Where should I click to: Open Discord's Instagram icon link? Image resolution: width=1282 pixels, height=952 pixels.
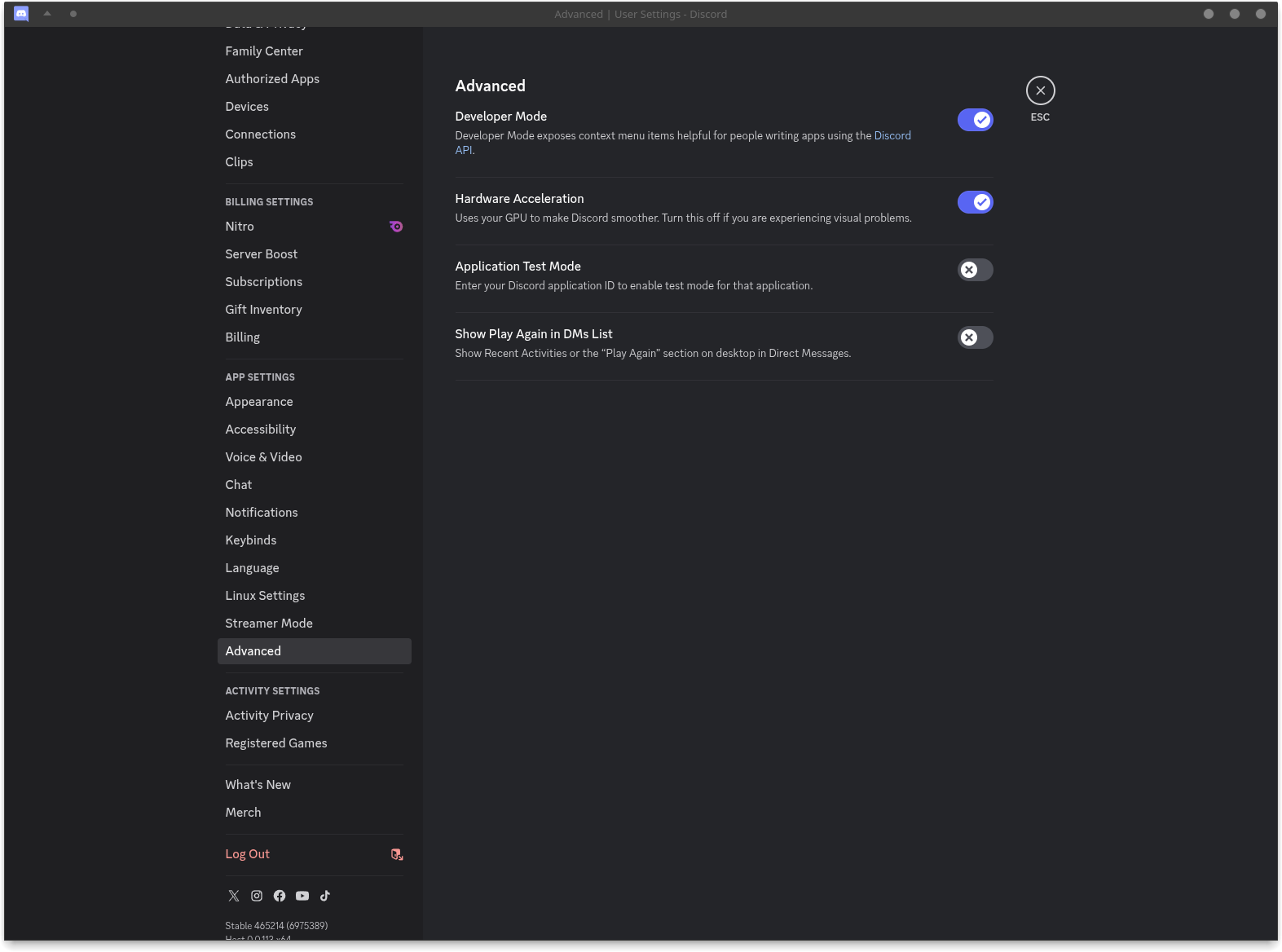click(x=257, y=896)
